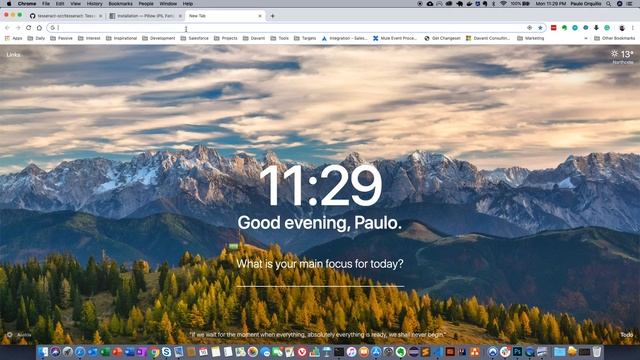Open Terminal from the Dock
This screenshot has height=360, width=640.
click(x=339, y=352)
